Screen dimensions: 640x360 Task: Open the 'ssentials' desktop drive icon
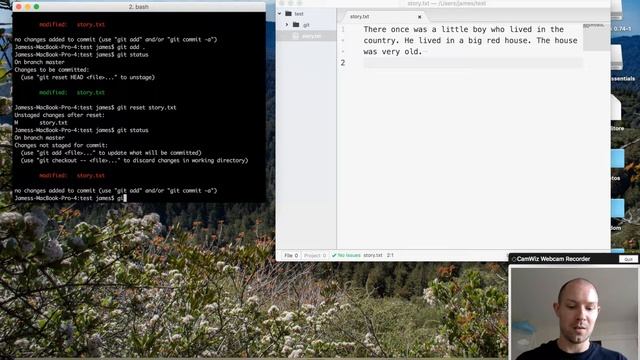click(617, 58)
